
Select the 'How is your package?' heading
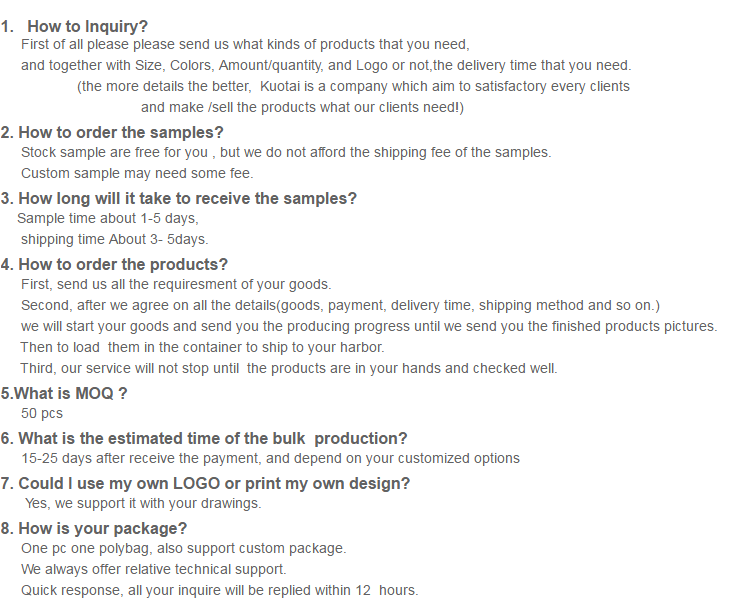94,528
